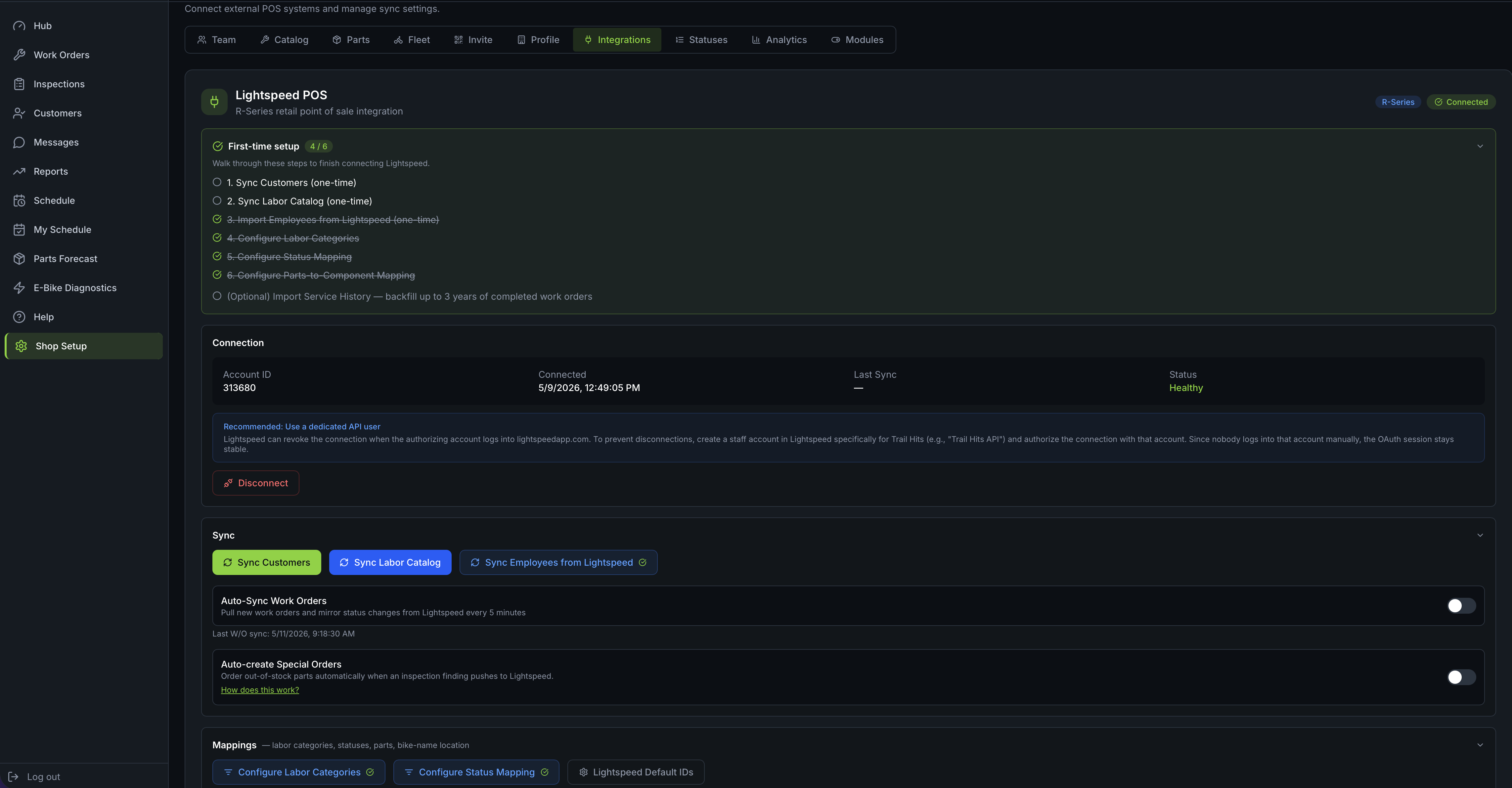Switch to the Modules tab
1512x788 pixels.
pyautogui.click(x=857, y=40)
